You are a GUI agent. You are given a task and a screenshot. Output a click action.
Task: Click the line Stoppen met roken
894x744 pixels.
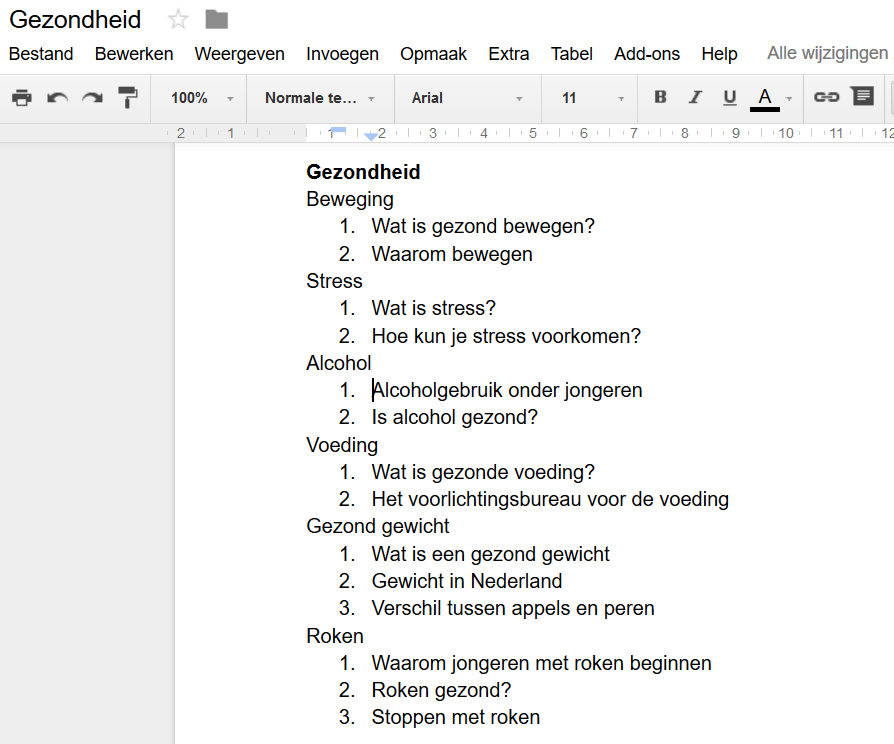click(x=456, y=717)
